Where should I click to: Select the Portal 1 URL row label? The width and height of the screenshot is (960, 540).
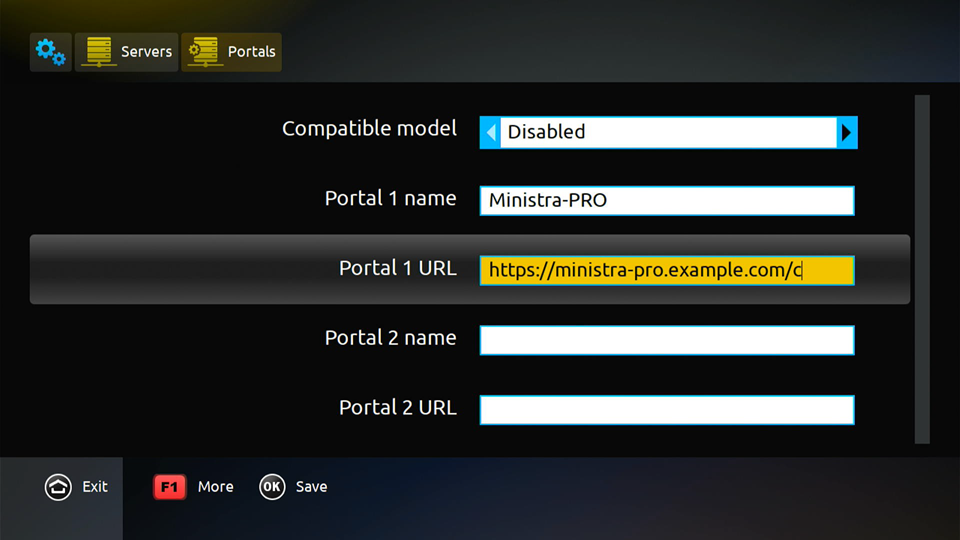coord(398,269)
